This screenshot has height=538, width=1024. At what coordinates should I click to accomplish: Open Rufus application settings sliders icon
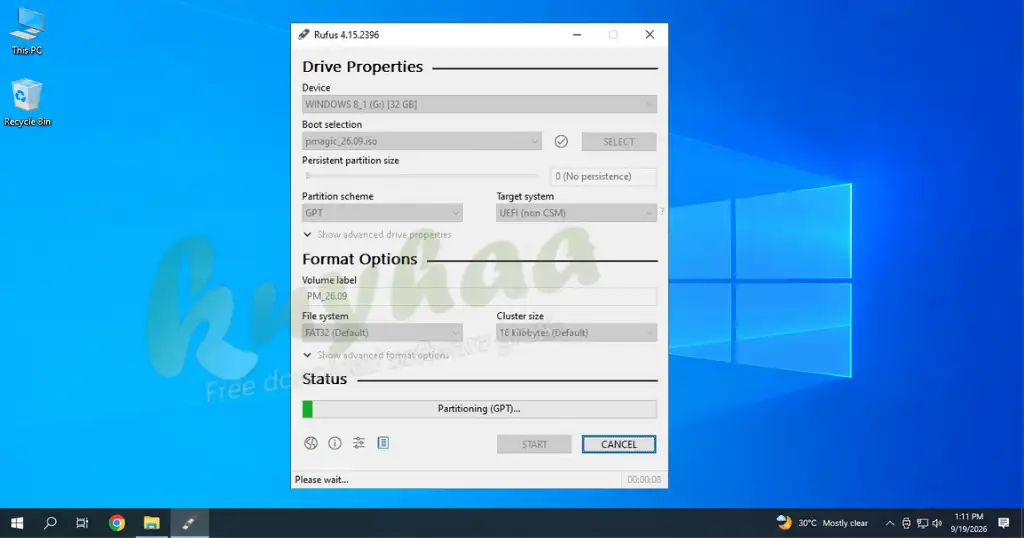click(359, 443)
